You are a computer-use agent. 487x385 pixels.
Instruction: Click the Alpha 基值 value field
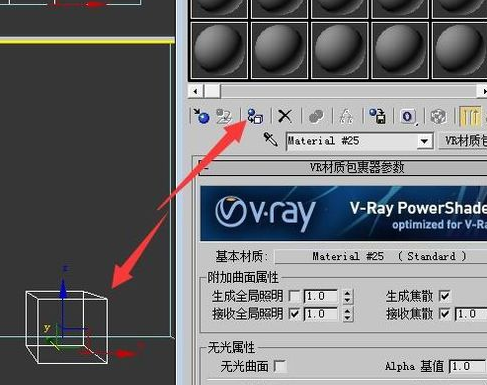[x=467, y=366]
